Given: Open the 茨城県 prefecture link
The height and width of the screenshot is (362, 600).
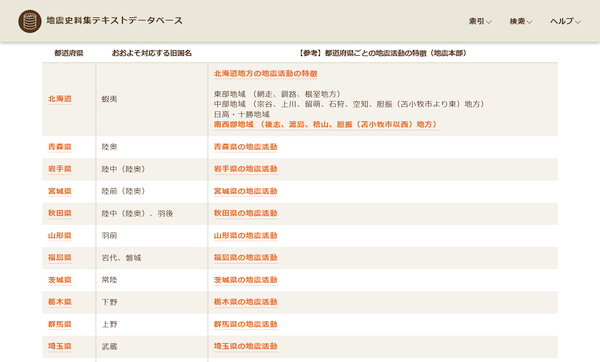Looking at the screenshot, I should (60, 280).
